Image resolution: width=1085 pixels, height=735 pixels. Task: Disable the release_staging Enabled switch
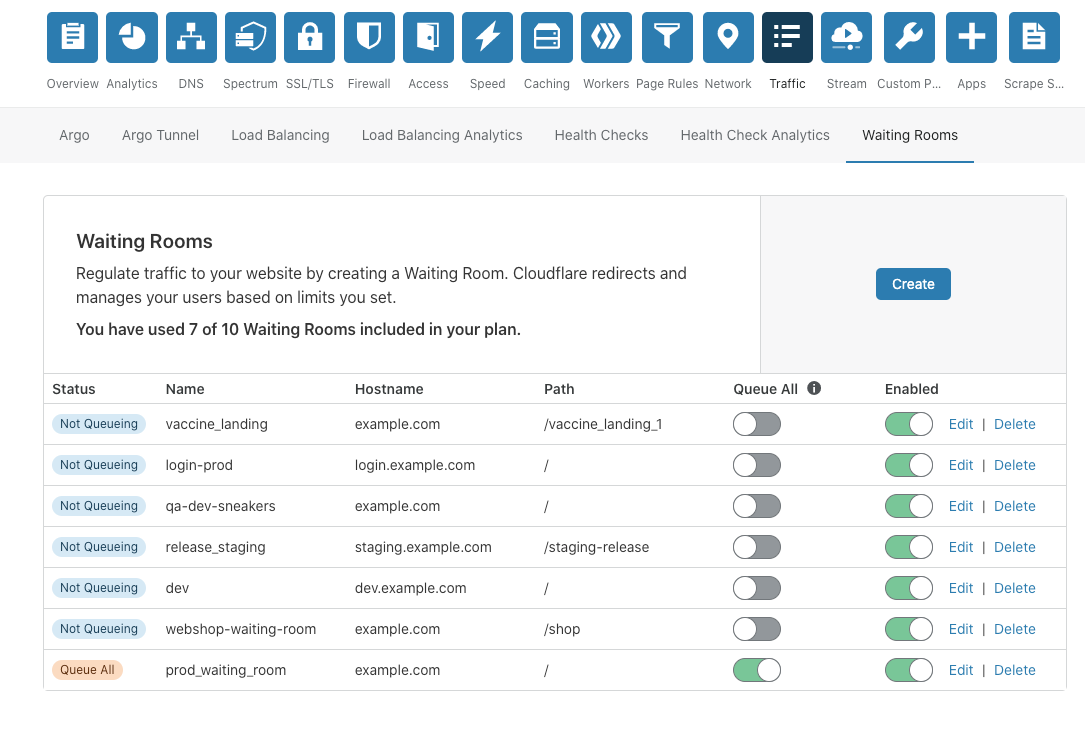point(909,547)
